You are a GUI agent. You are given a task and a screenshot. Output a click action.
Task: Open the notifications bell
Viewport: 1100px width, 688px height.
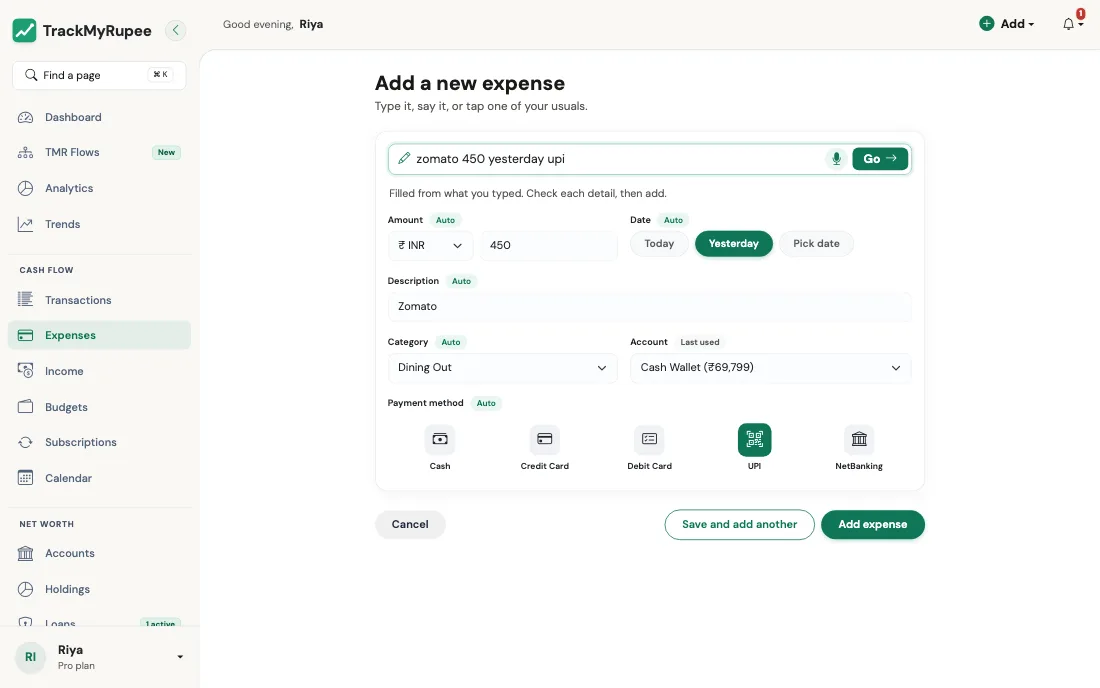click(1068, 24)
